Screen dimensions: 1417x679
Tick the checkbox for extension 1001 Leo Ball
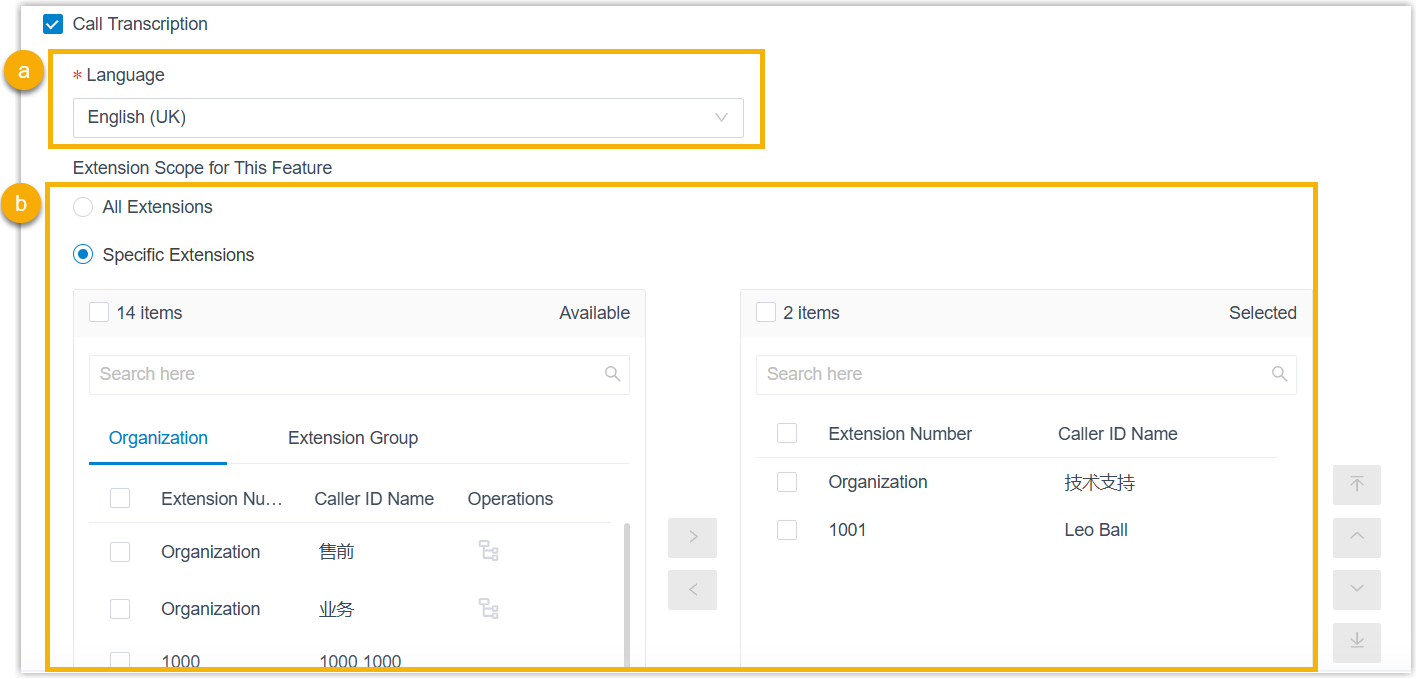[787, 530]
